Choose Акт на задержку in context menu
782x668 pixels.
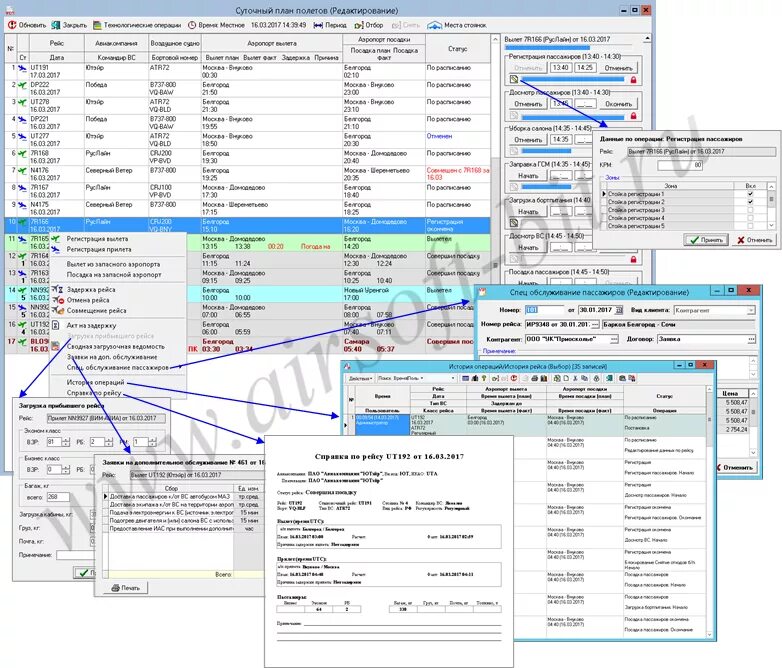tap(91, 325)
